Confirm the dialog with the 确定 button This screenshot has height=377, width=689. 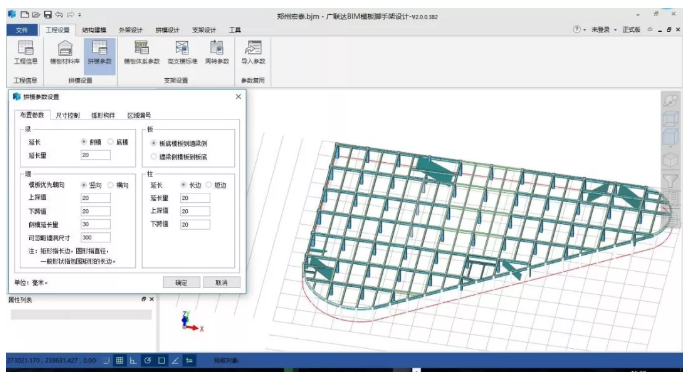181,282
